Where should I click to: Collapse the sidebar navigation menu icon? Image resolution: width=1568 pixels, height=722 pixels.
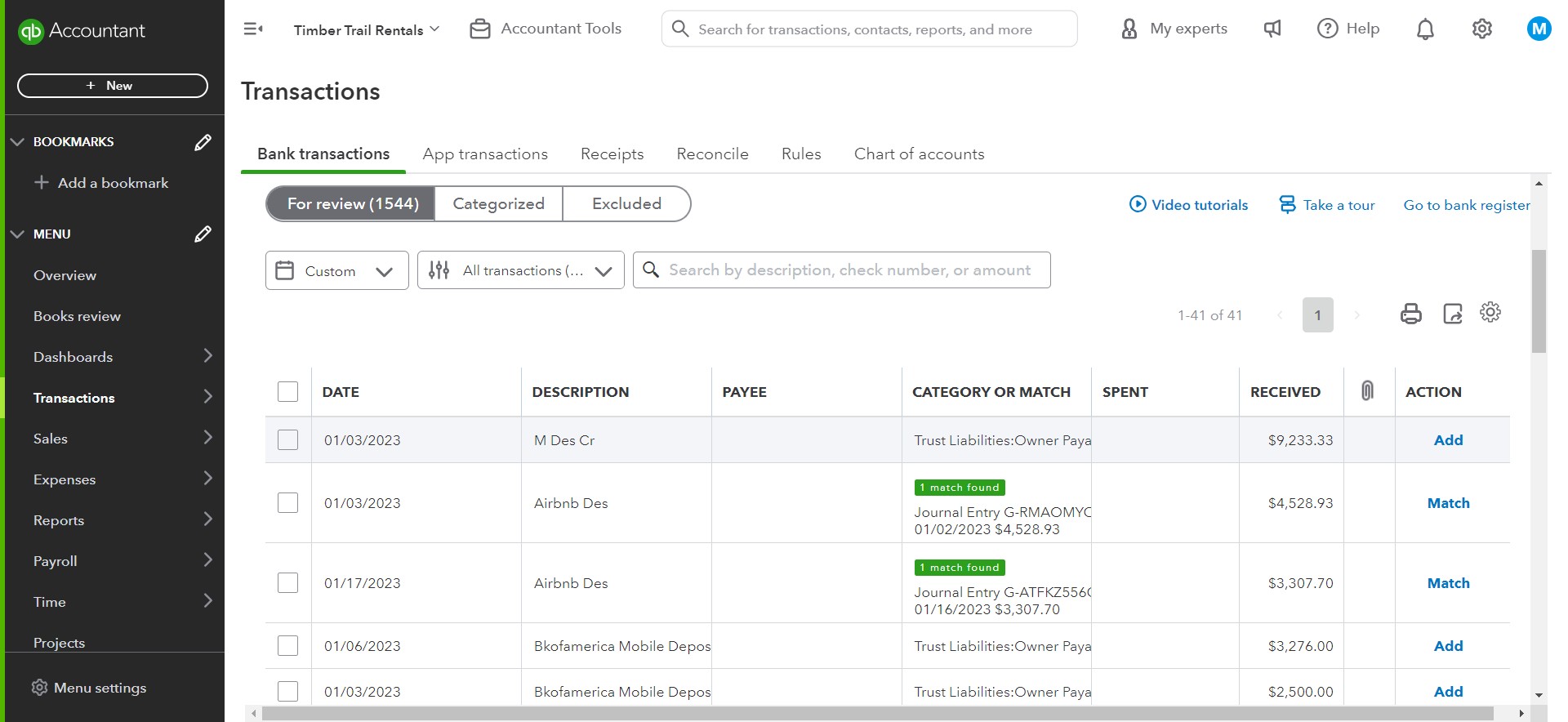point(253,29)
